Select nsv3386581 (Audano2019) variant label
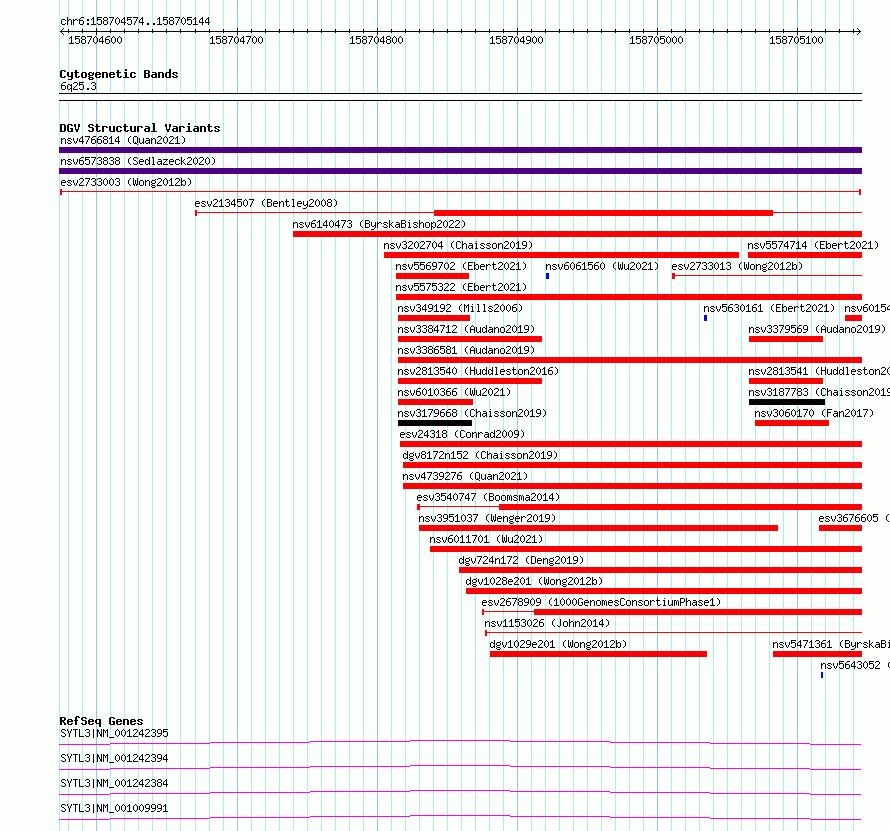The image size is (890, 831). click(x=466, y=350)
